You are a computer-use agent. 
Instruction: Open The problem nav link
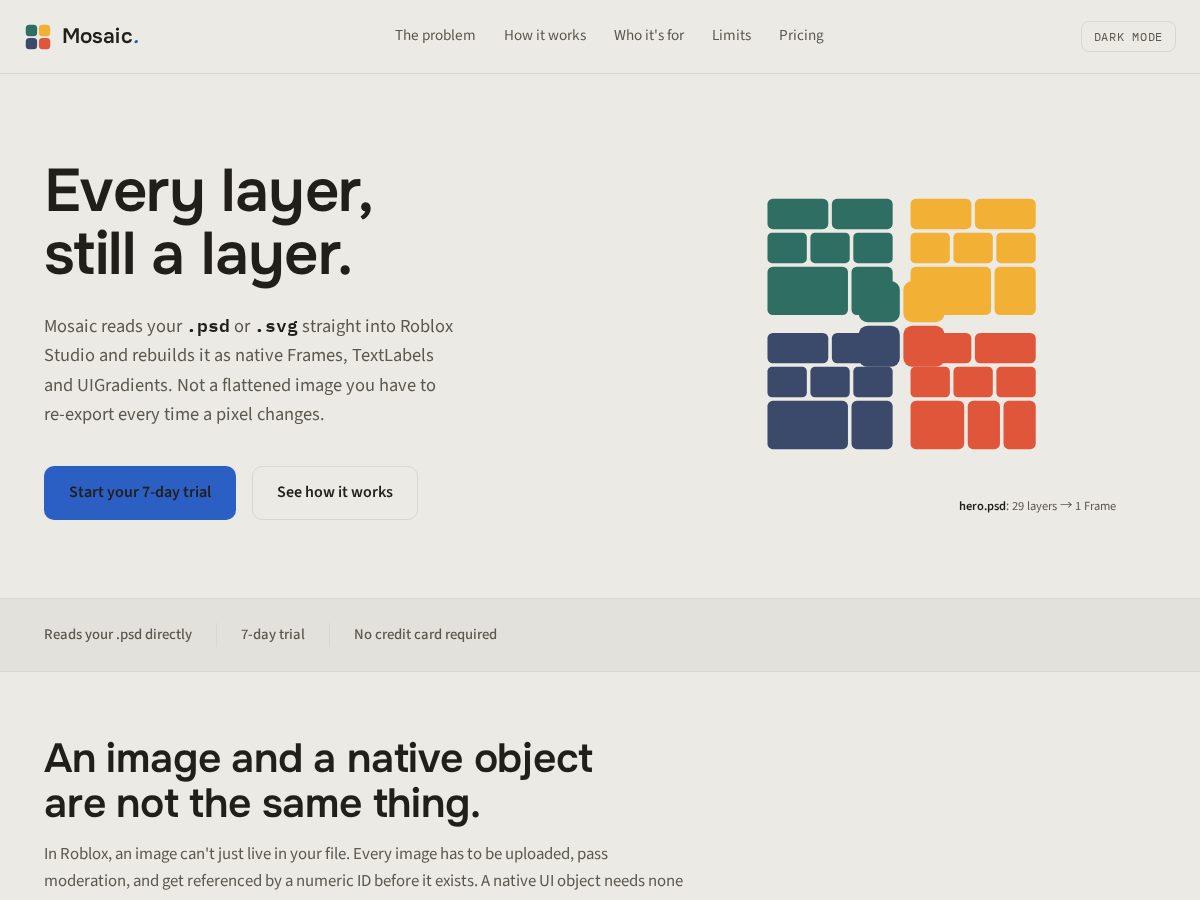(x=435, y=35)
